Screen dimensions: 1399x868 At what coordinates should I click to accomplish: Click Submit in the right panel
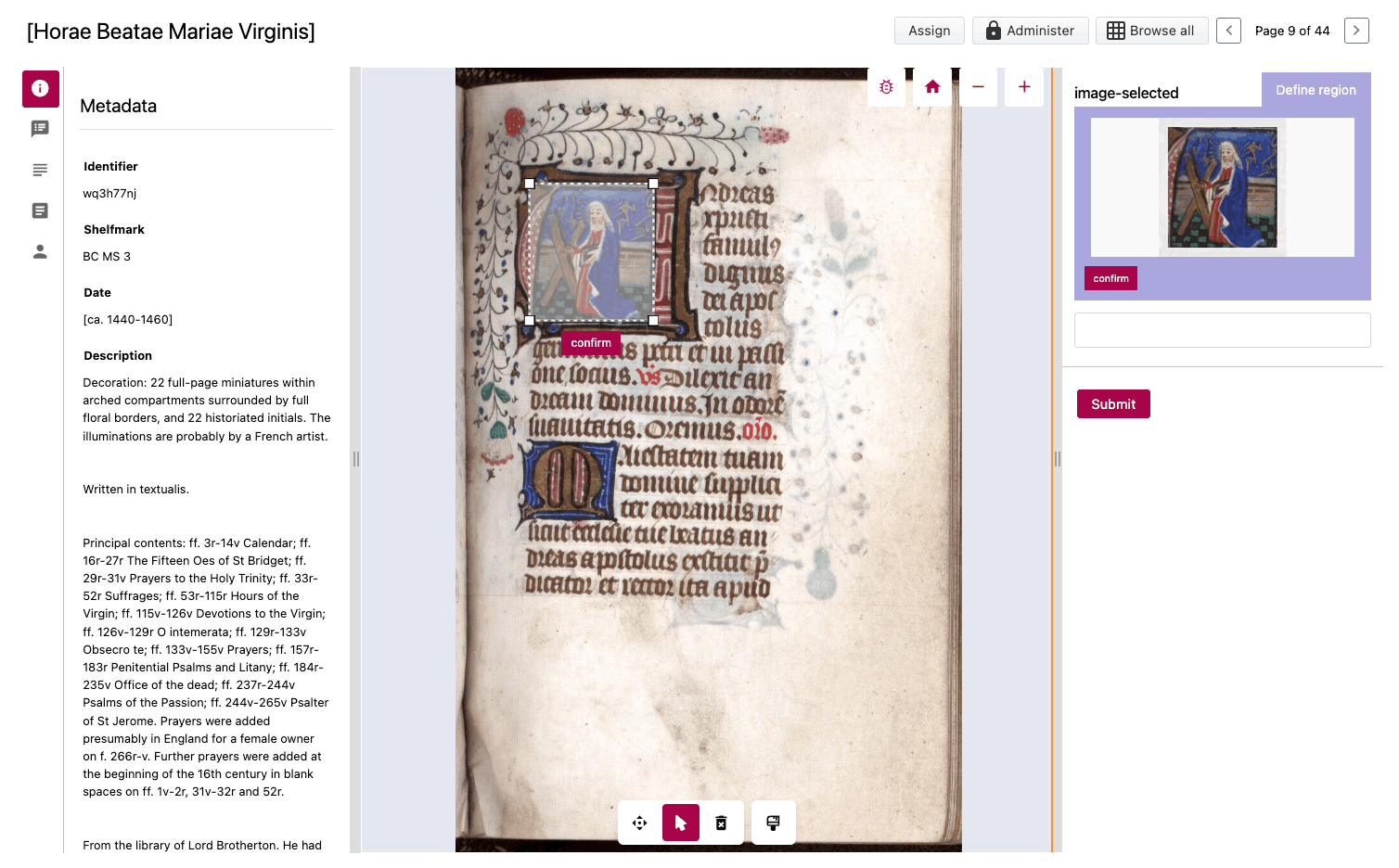point(1113,404)
